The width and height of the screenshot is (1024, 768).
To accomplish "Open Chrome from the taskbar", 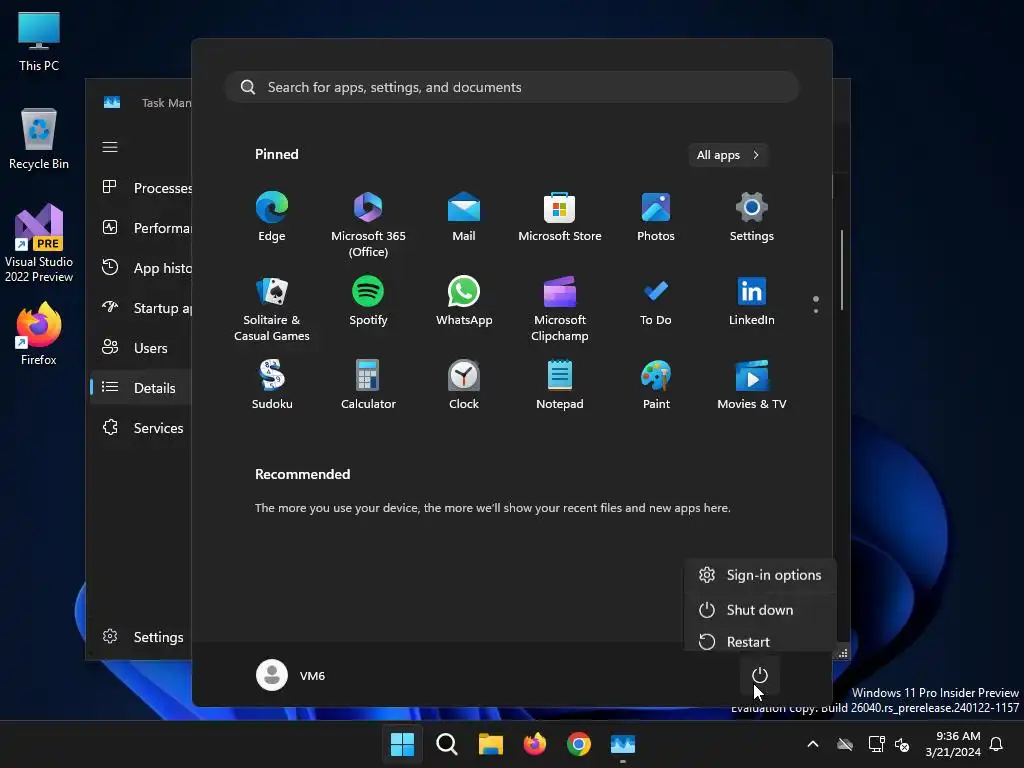I will click(579, 744).
